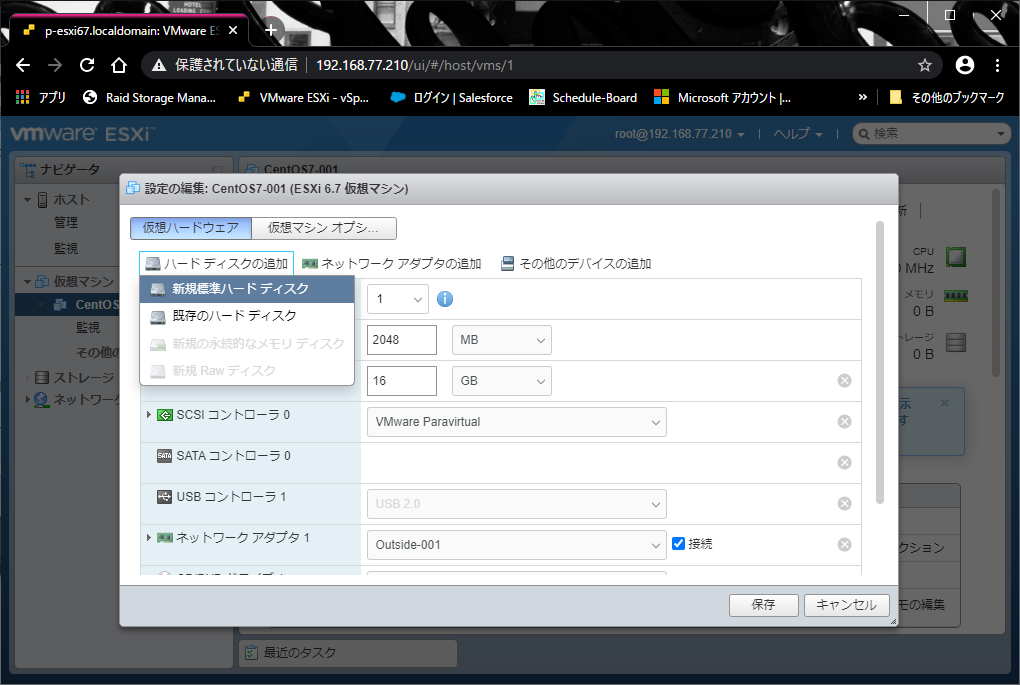1020x685 pixels.
Task: Reload the ESXi web page
Action: coord(87,65)
